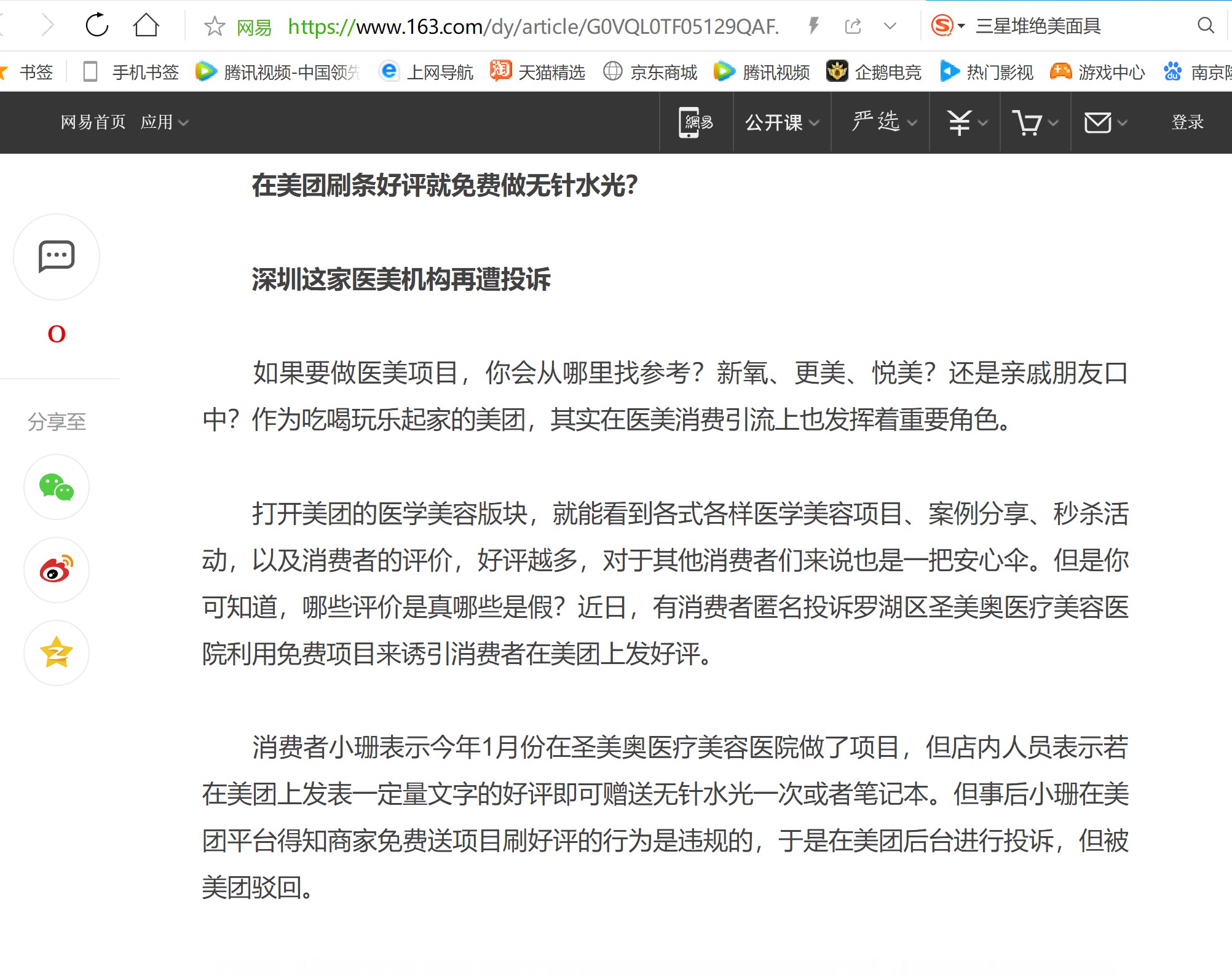Open the 上网导航 bookmark
Image resolution: width=1232 pixels, height=977 pixels.
point(426,72)
